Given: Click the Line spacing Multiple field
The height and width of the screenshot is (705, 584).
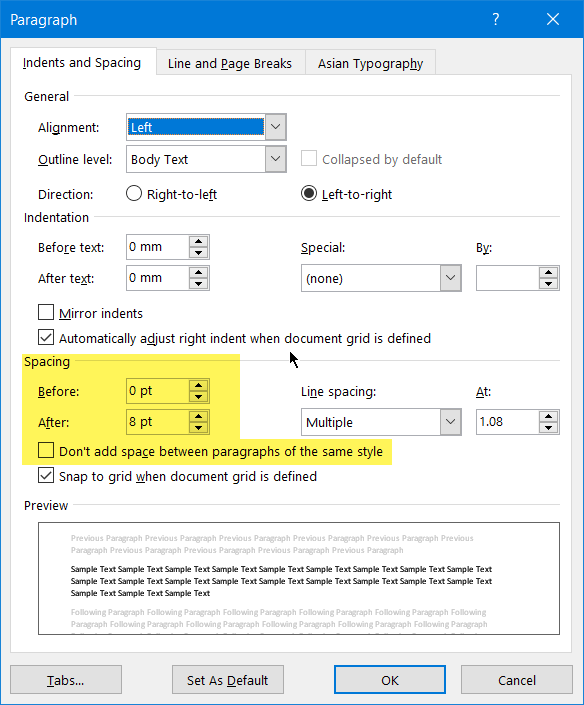Looking at the screenshot, I should [x=371, y=422].
